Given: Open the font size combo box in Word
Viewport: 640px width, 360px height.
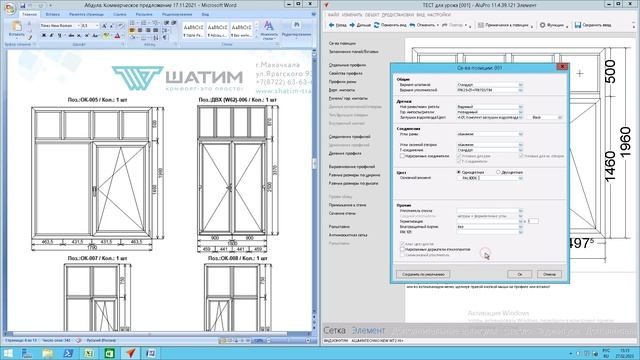Looking at the screenshot, I should click(90, 26).
